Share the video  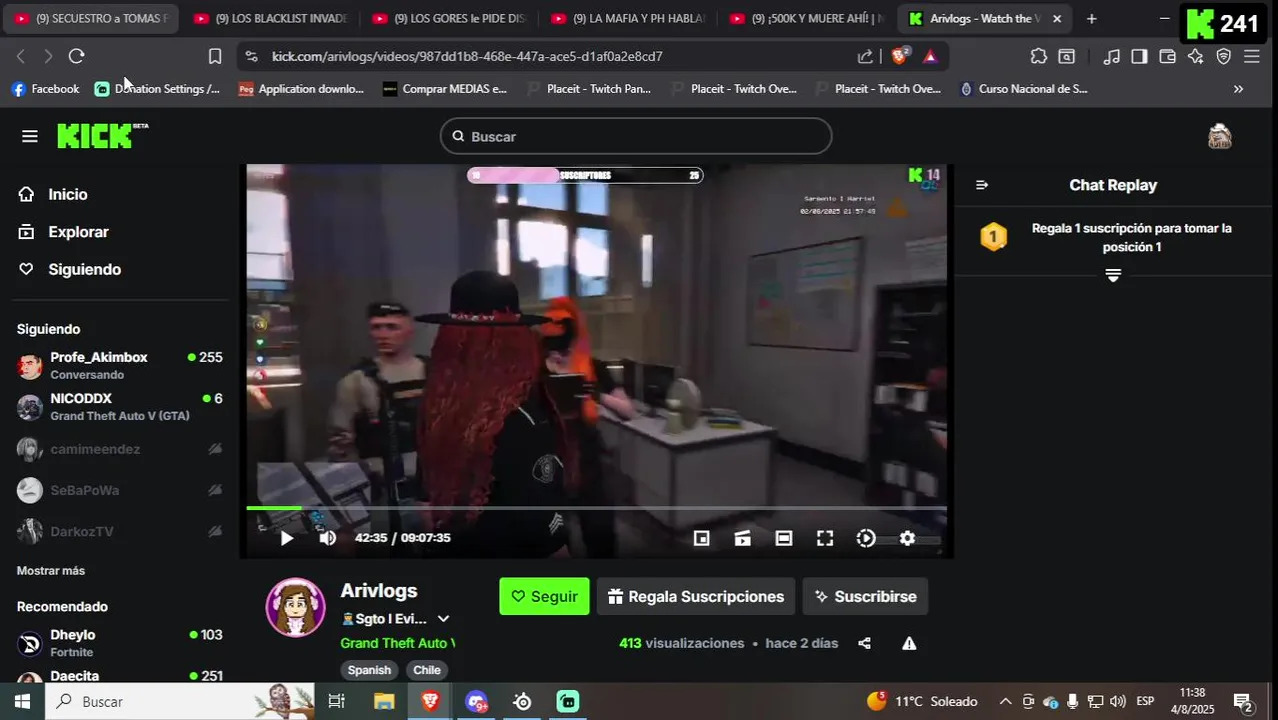click(x=865, y=643)
